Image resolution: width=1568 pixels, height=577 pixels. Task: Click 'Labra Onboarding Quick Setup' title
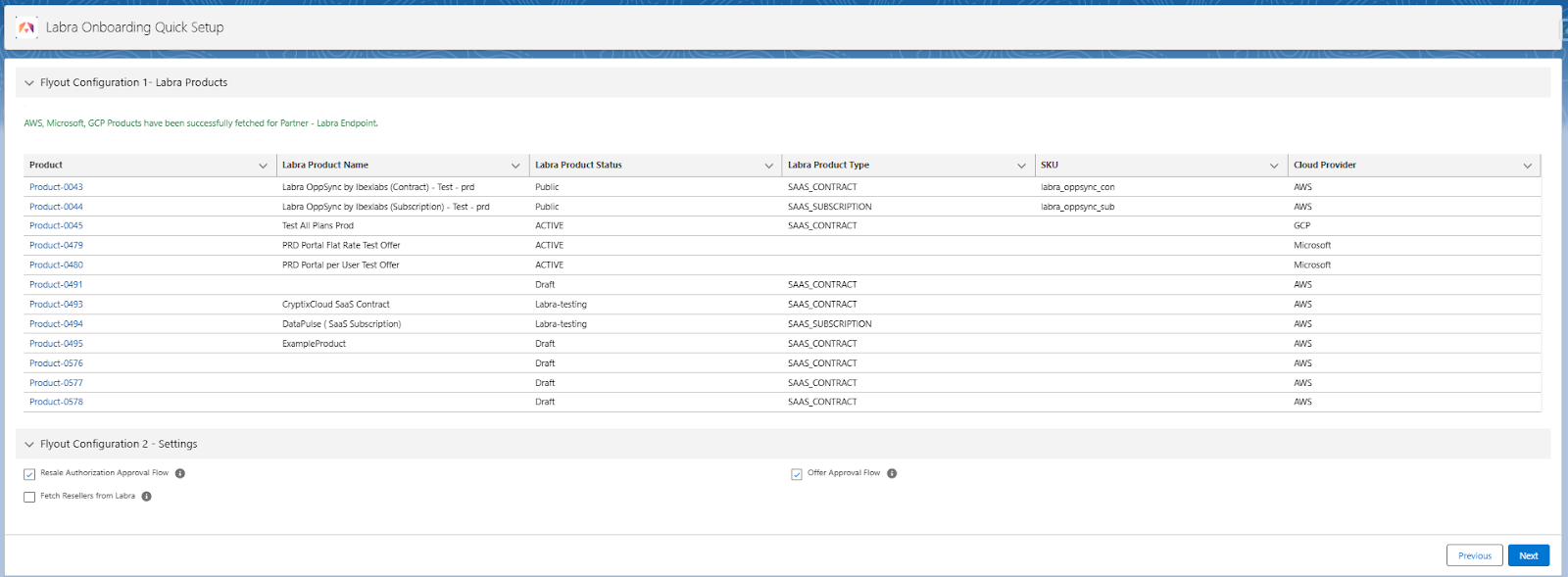click(135, 27)
